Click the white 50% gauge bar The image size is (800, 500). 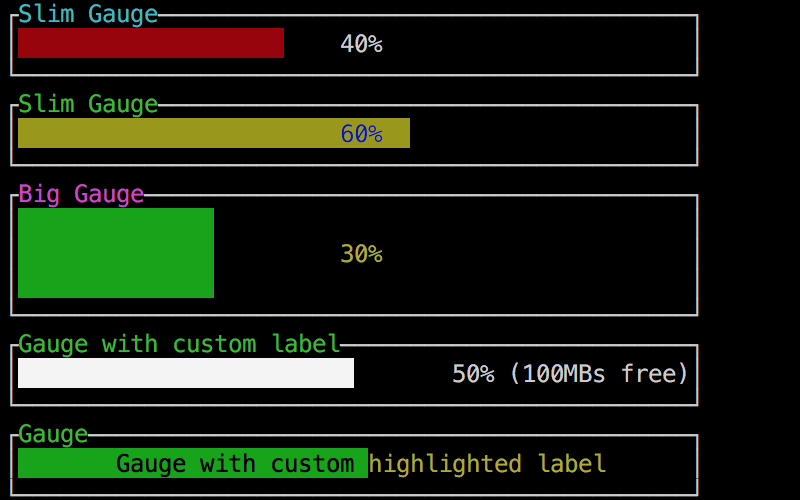click(x=186, y=373)
